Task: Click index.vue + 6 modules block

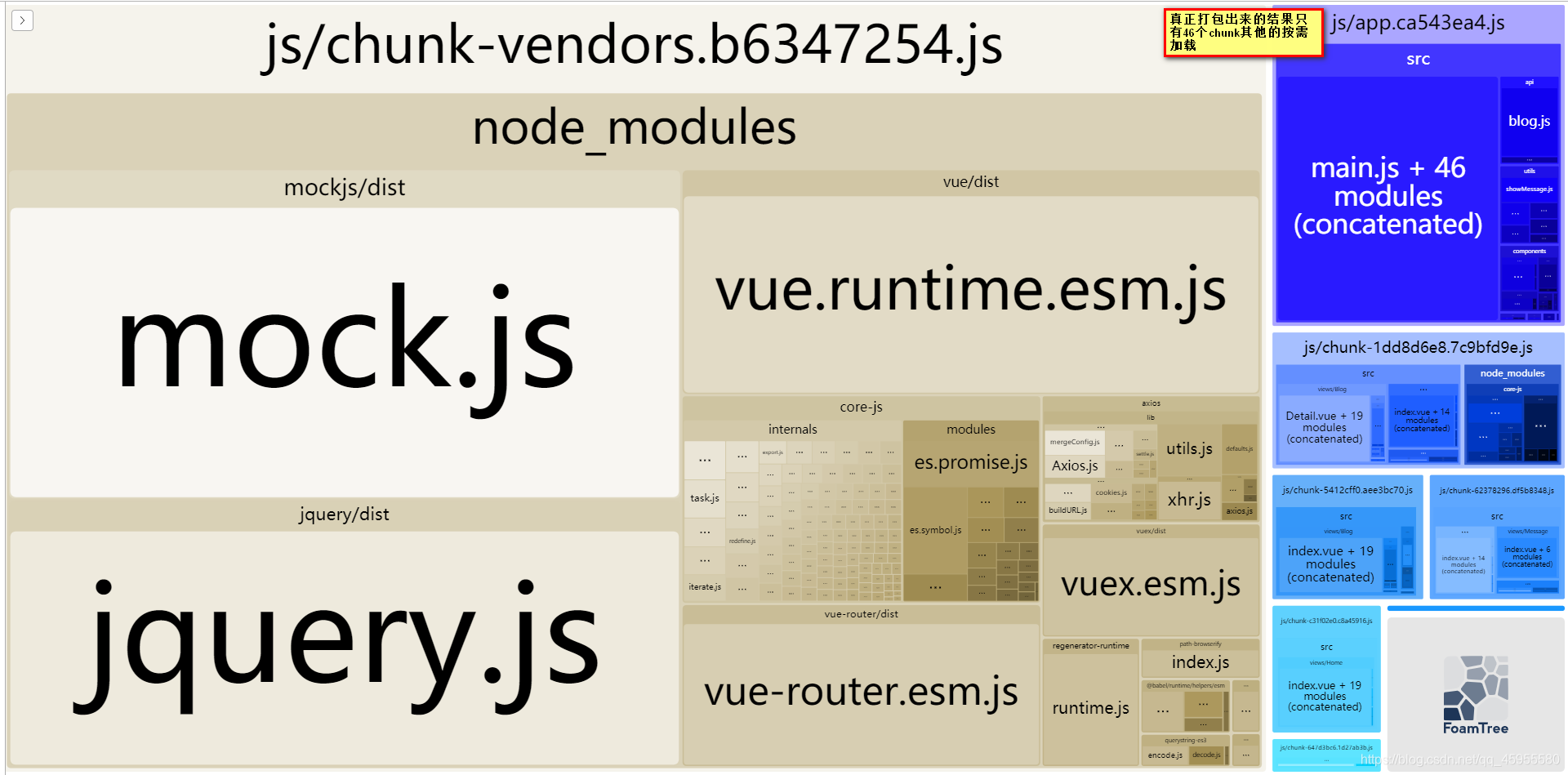Action: point(1526,557)
